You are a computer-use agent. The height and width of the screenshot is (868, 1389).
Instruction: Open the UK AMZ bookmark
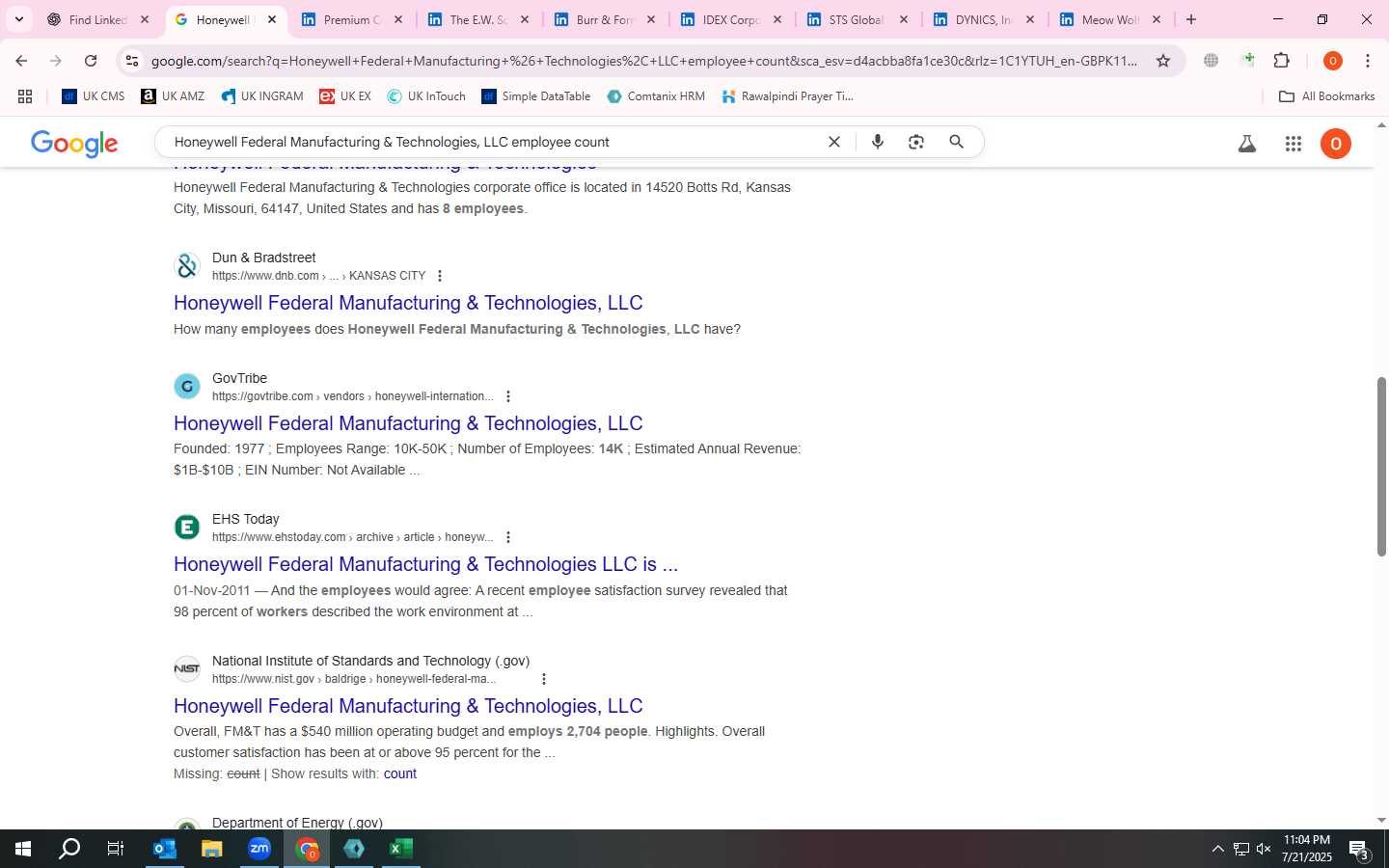tap(173, 96)
